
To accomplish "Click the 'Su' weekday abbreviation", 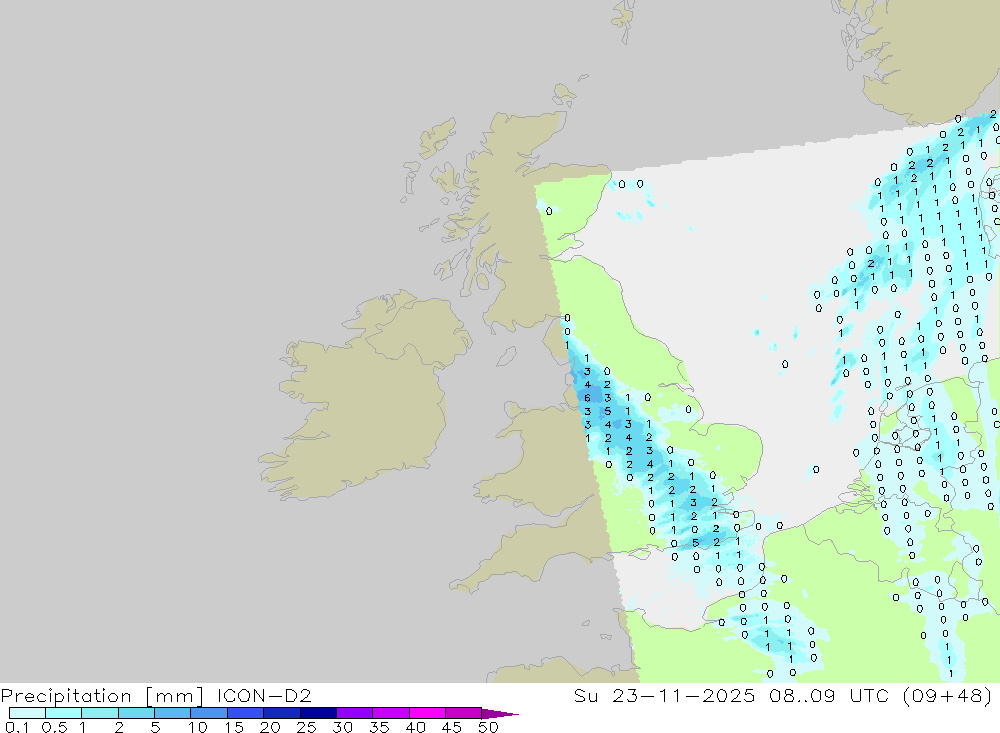I will coord(585,695).
